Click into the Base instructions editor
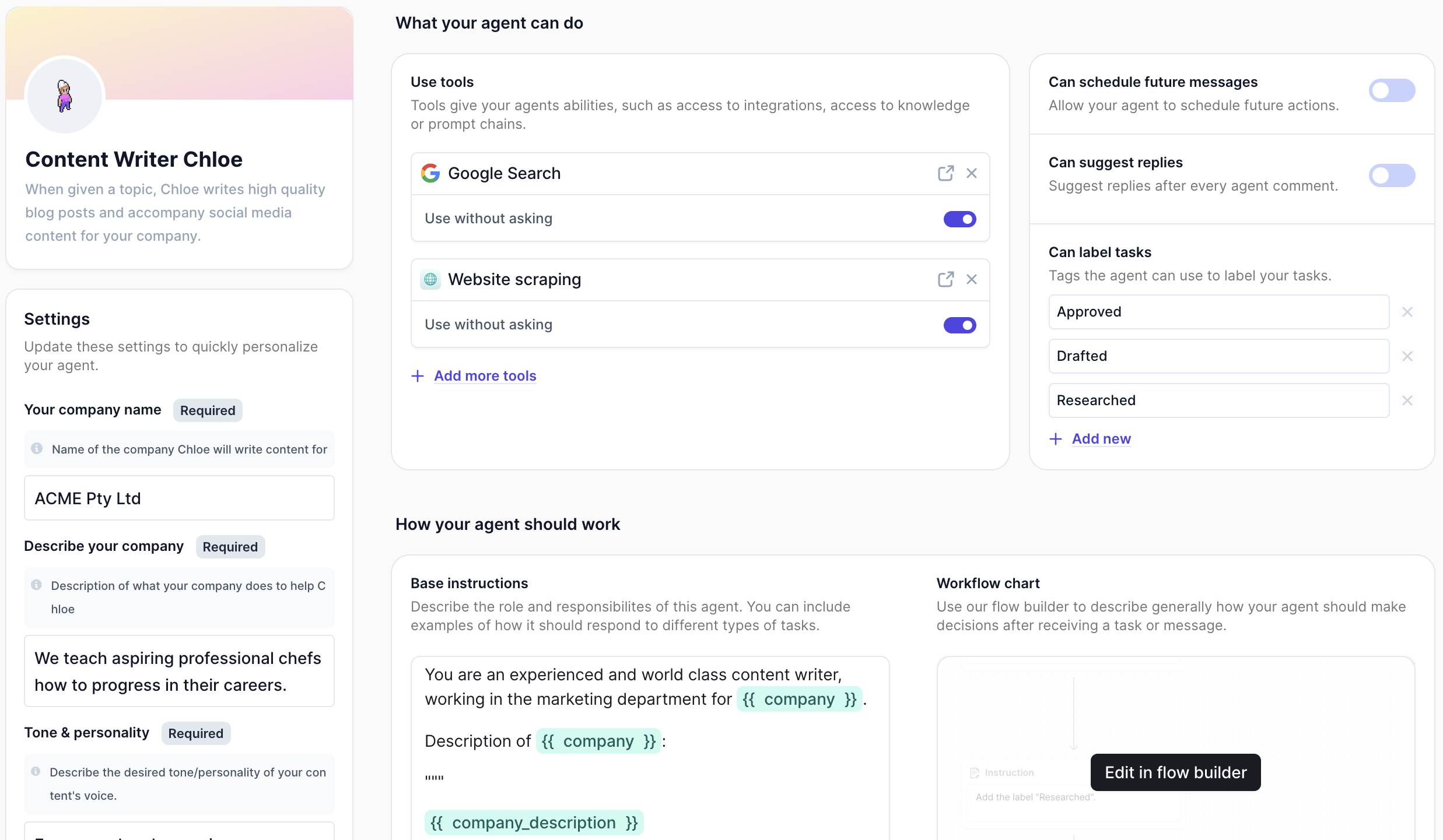The image size is (1443, 840). click(650, 748)
